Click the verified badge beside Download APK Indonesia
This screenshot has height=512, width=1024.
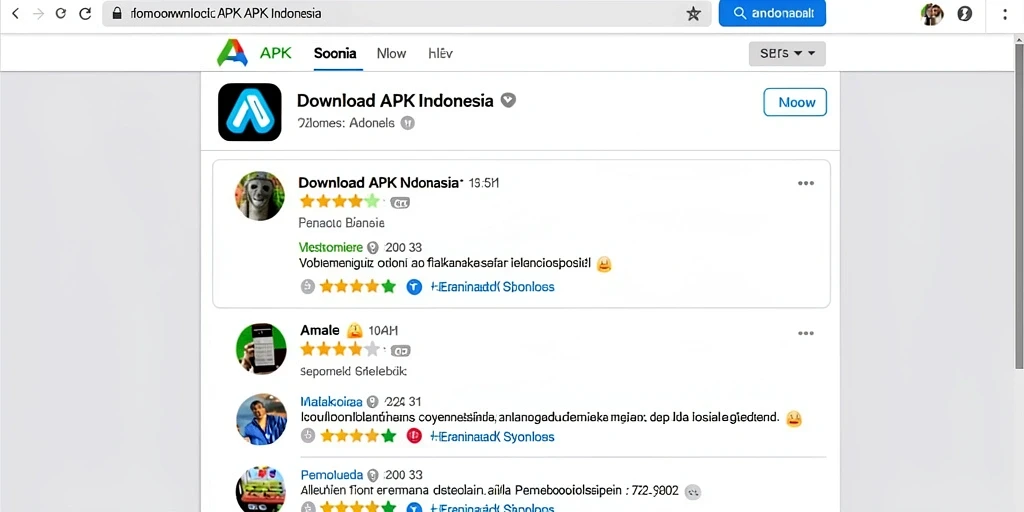[508, 101]
